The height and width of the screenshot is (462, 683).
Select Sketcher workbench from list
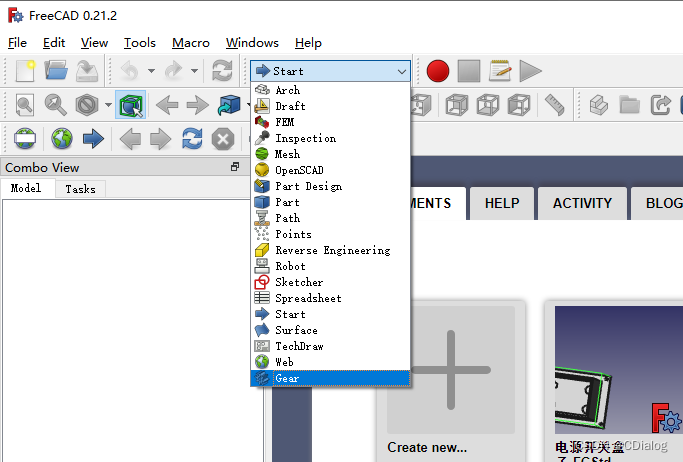click(x=330, y=282)
